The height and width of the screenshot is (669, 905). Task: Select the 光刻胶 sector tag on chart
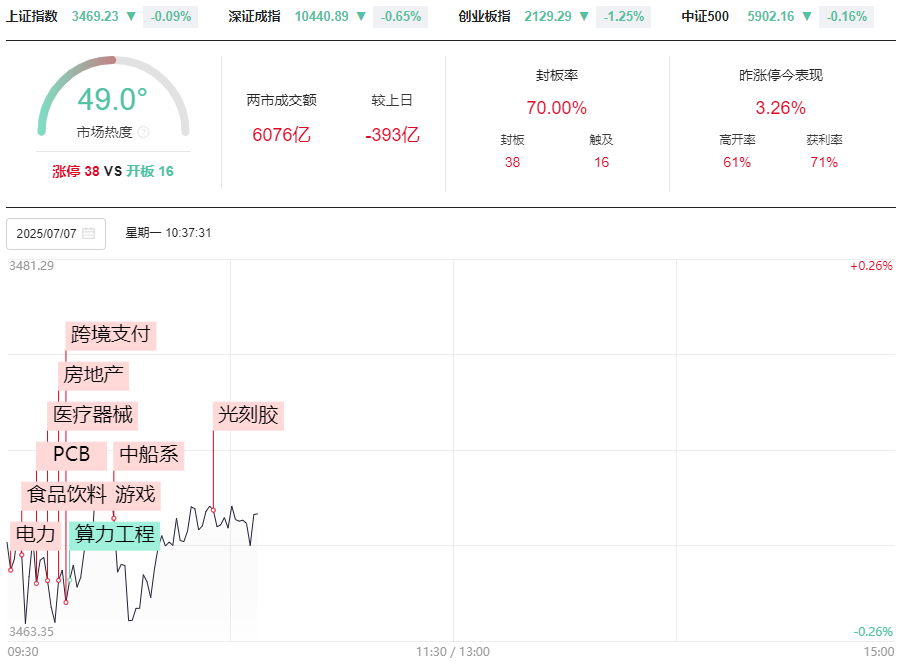pyautogui.click(x=249, y=415)
